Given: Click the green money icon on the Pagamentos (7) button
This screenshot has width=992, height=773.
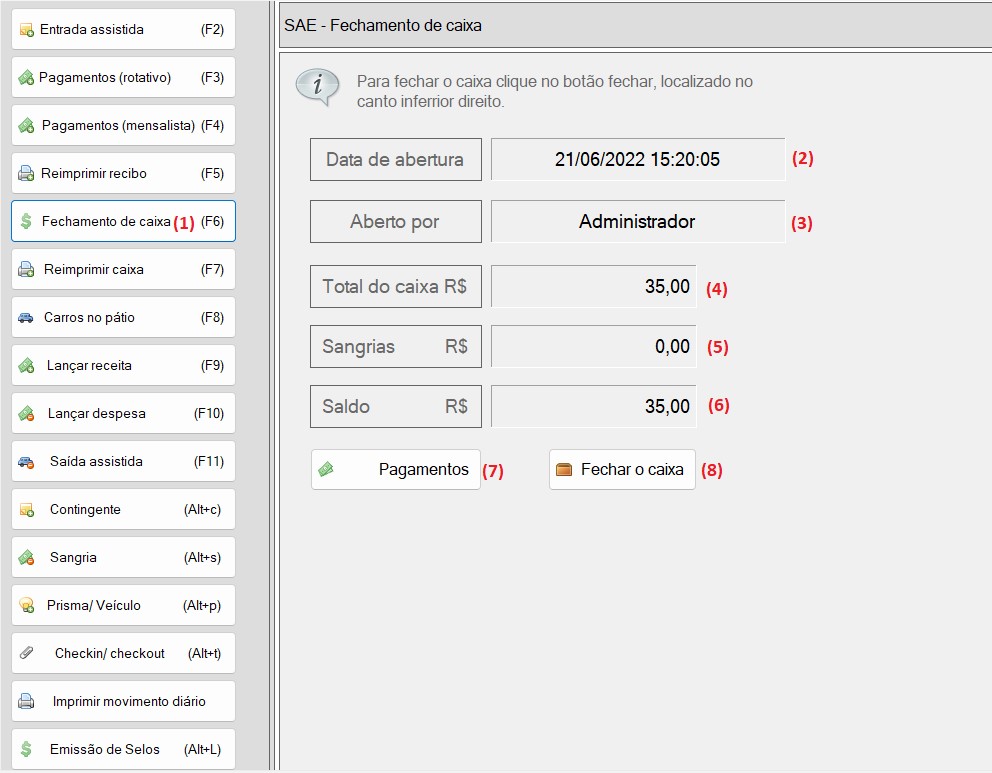Looking at the screenshot, I should pyautogui.click(x=326, y=469).
